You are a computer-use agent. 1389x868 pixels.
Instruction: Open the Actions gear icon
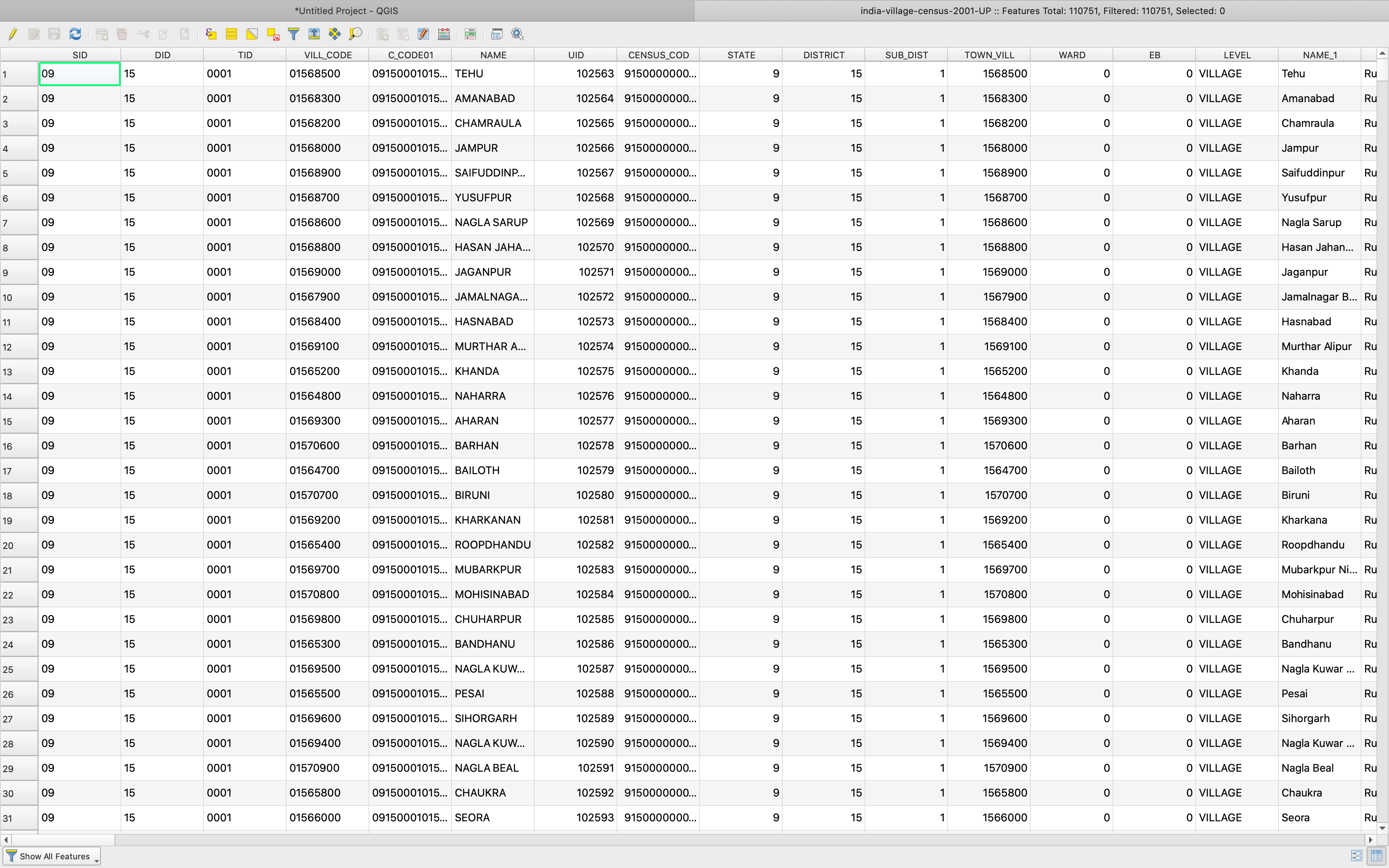coord(517,34)
